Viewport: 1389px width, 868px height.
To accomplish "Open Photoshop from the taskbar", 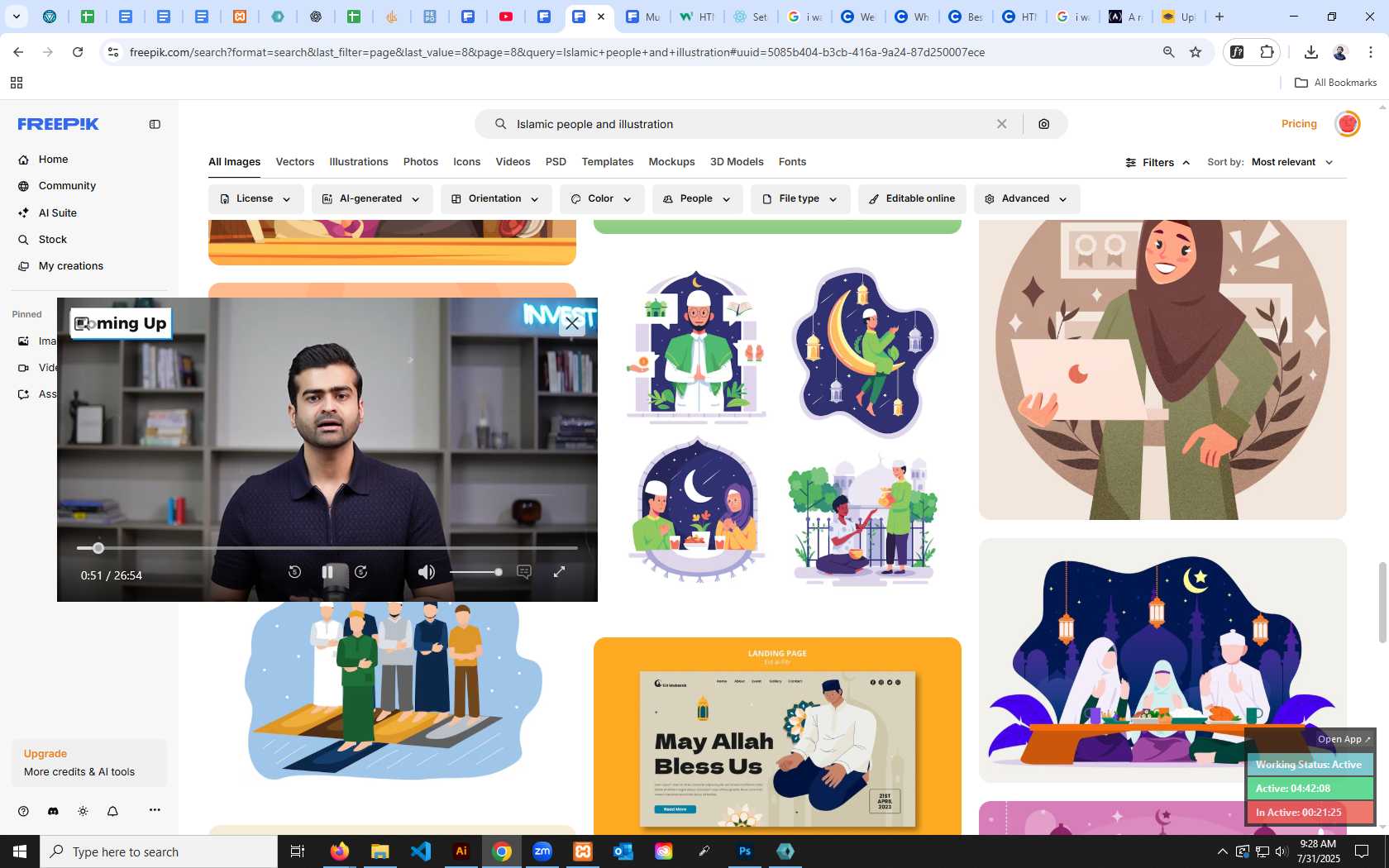I will [745, 851].
